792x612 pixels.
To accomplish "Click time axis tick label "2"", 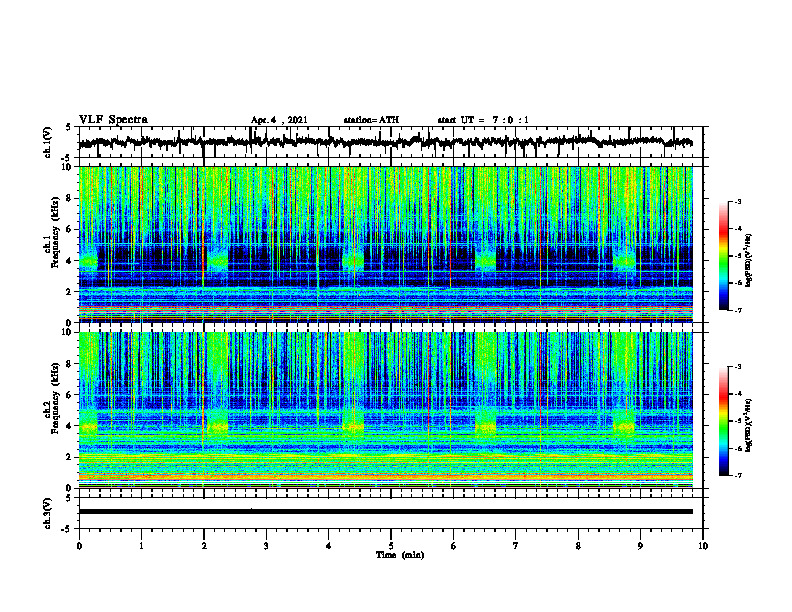I will point(204,546).
